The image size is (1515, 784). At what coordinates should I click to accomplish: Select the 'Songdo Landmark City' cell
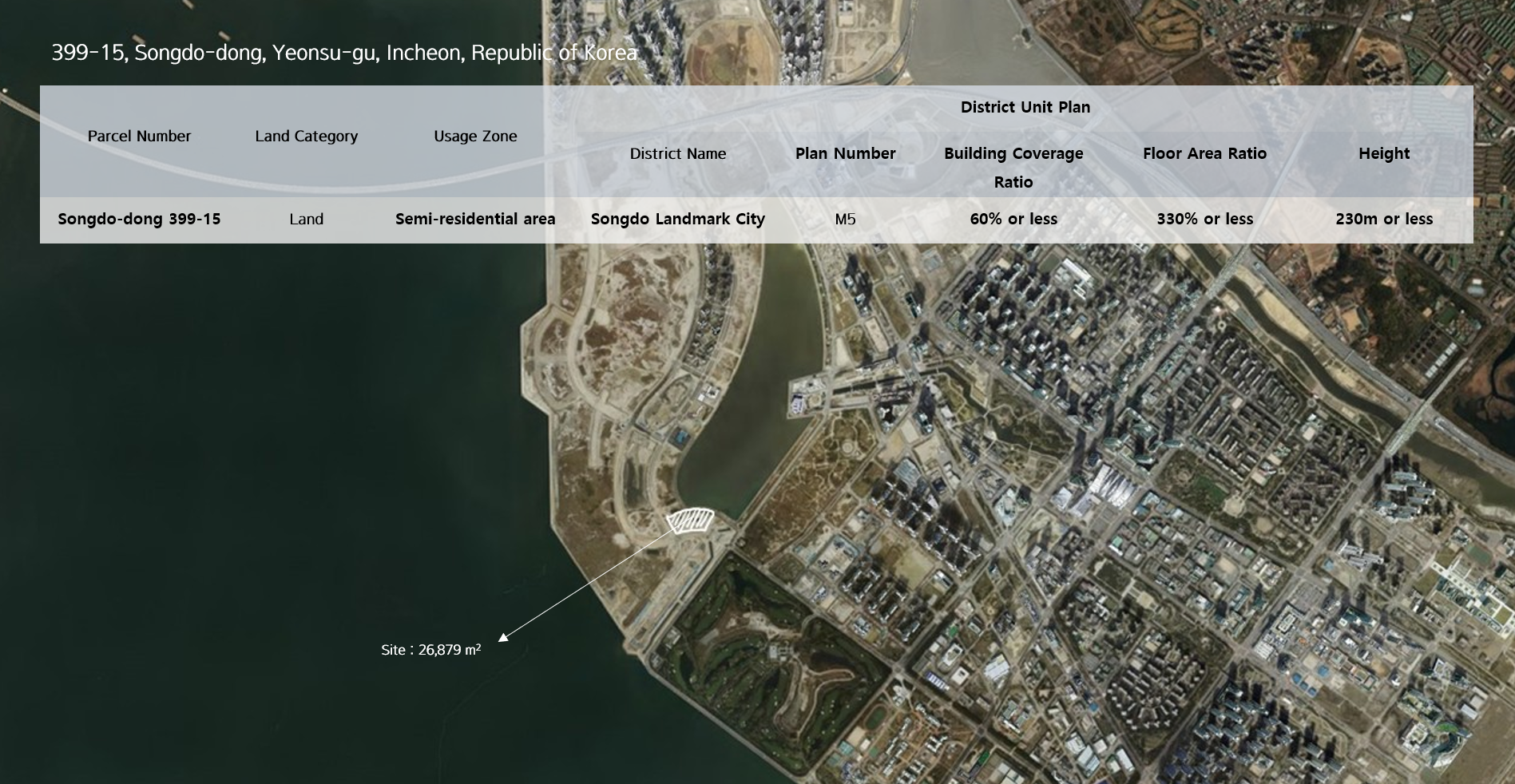(677, 219)
